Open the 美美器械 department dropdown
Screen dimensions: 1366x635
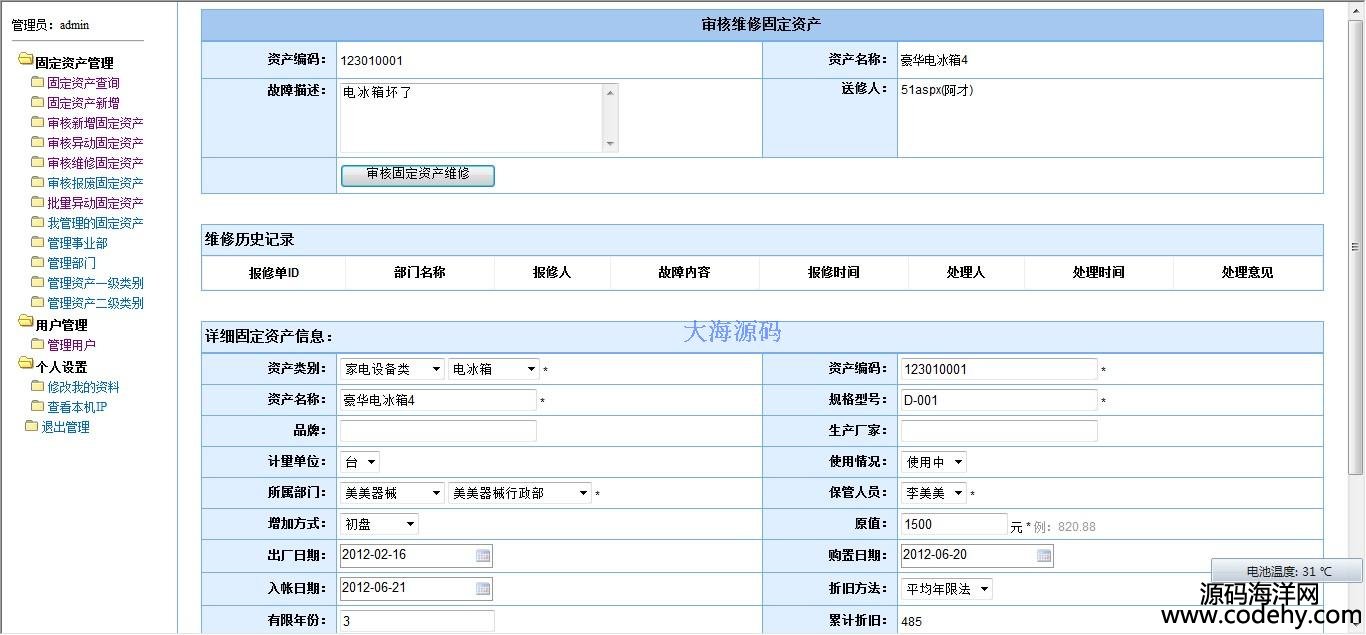[x=392, y=493]
